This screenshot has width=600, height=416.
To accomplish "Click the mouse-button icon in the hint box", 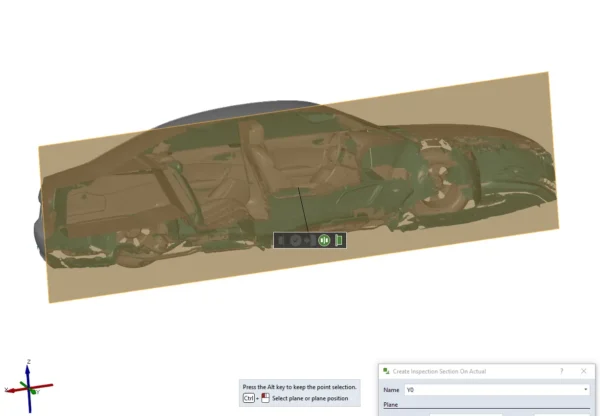I will pyautogui.click(x=265, y=398).
